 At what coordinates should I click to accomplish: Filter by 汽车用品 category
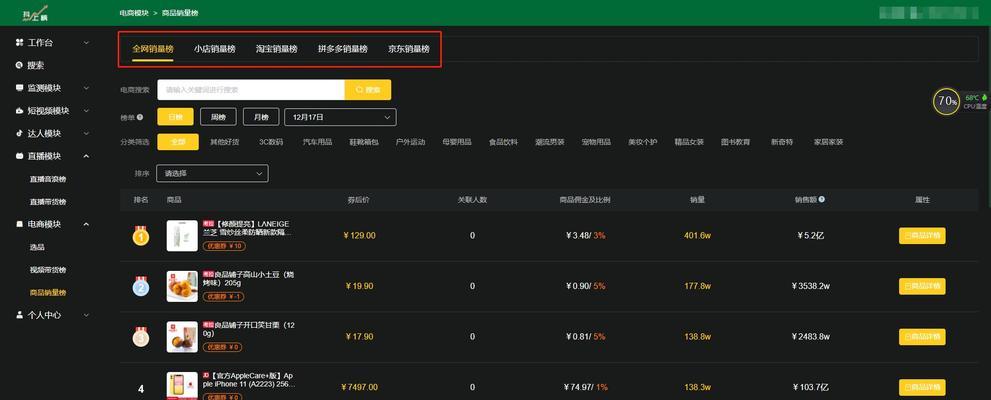[x=317, y=142]
